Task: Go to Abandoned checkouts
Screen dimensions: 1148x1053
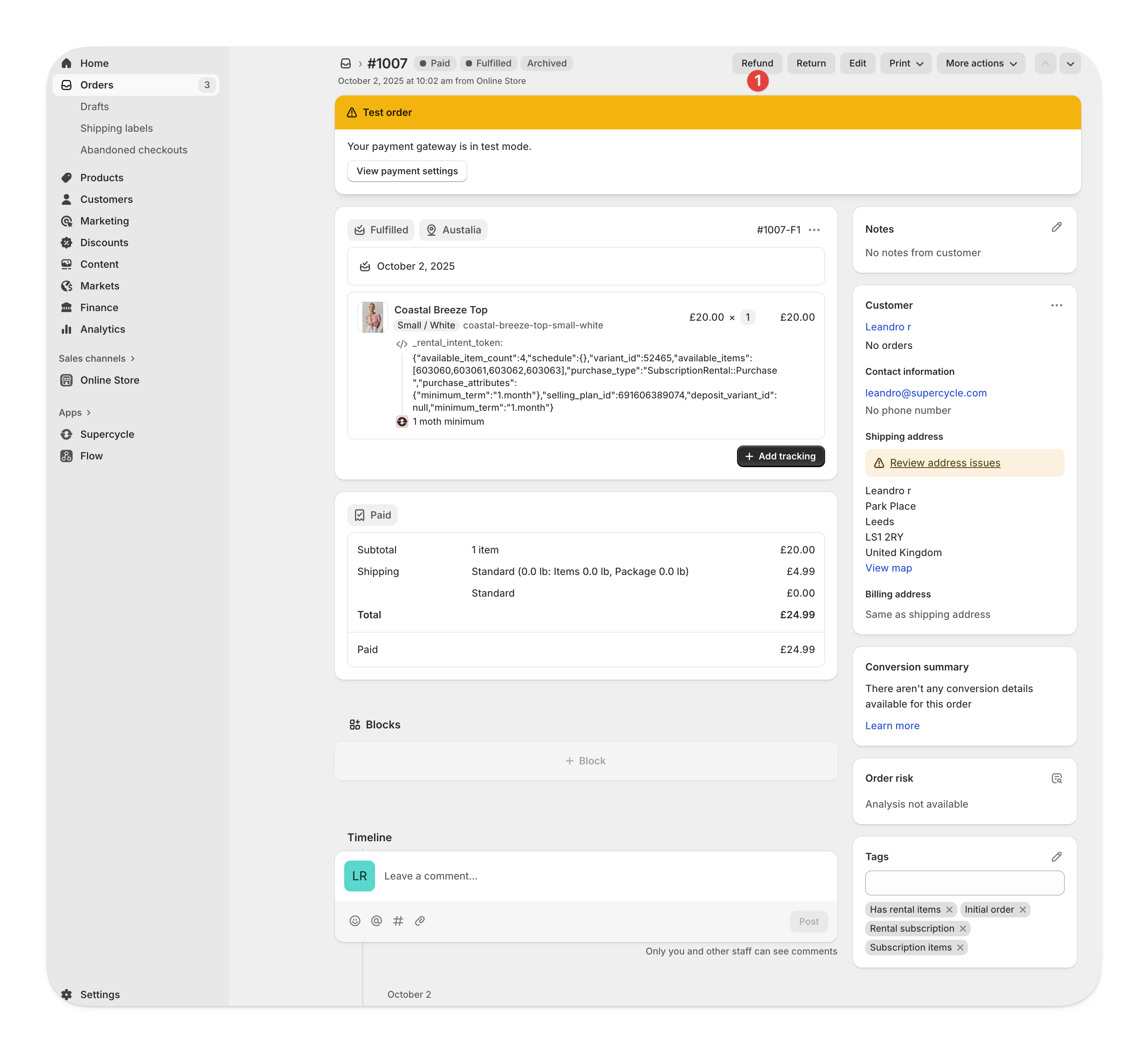Action: 134,150
